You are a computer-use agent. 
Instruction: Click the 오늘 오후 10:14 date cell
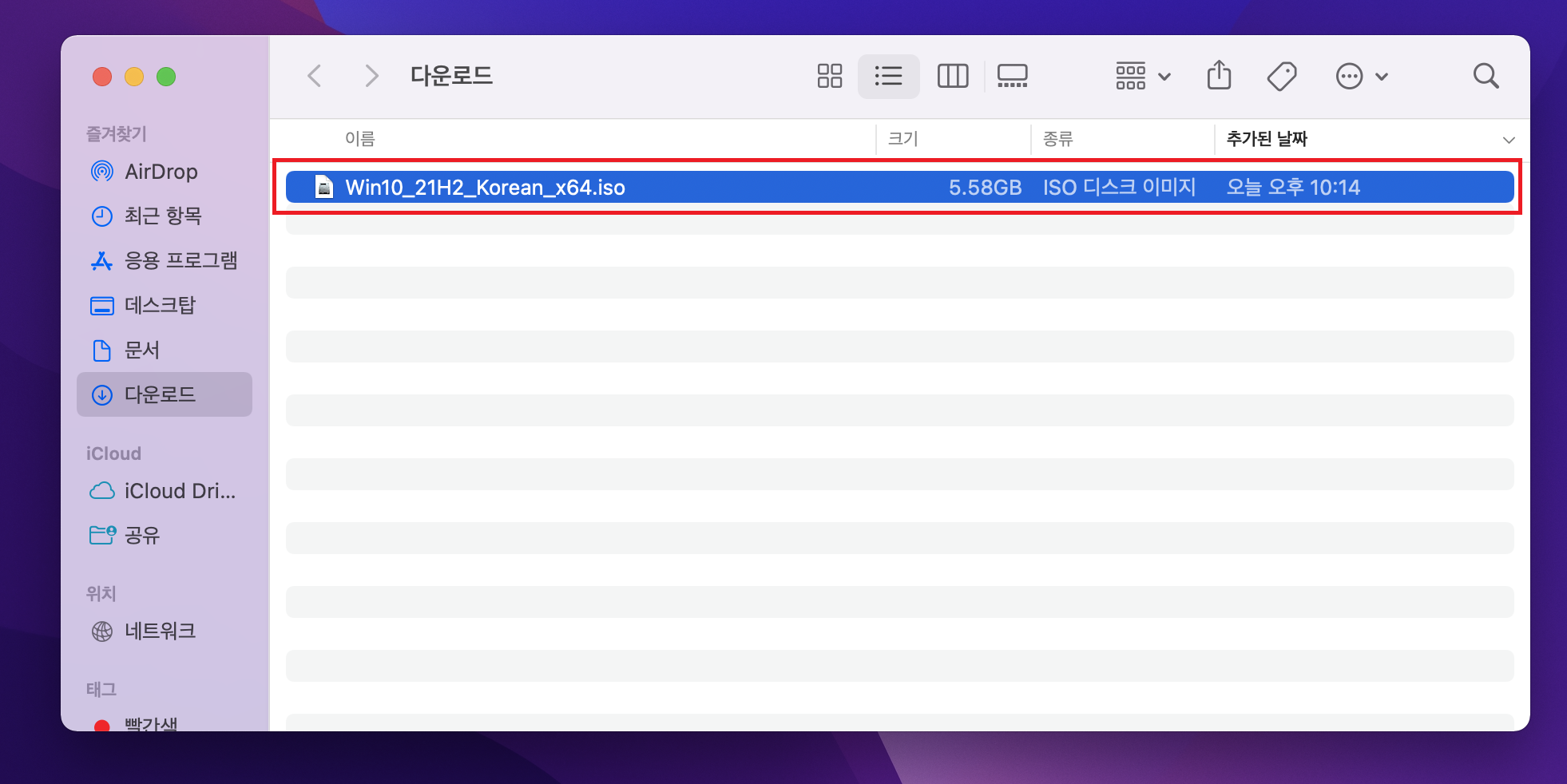pos(1293,188)
